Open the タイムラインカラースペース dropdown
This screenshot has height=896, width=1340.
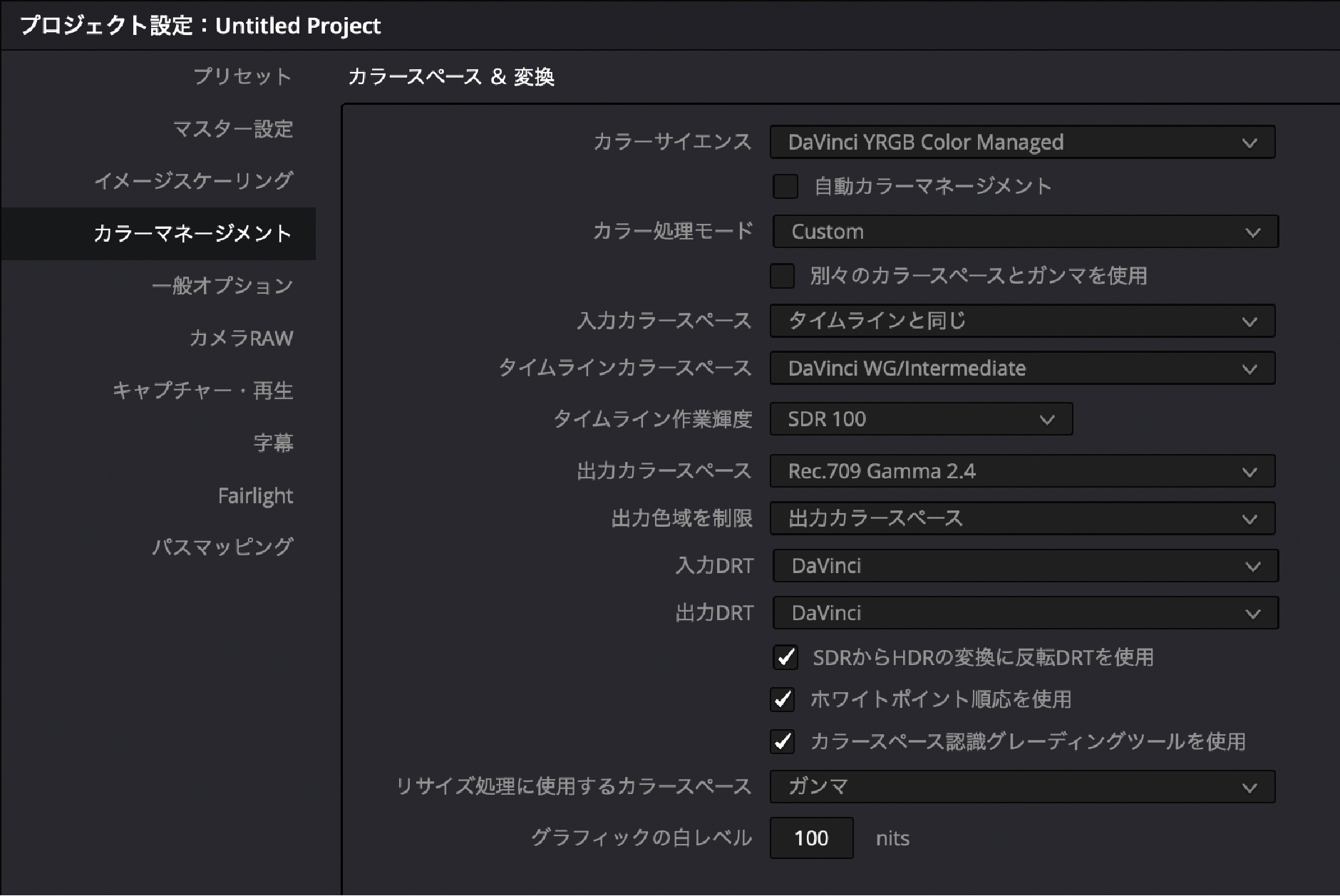click(1022, 369)
